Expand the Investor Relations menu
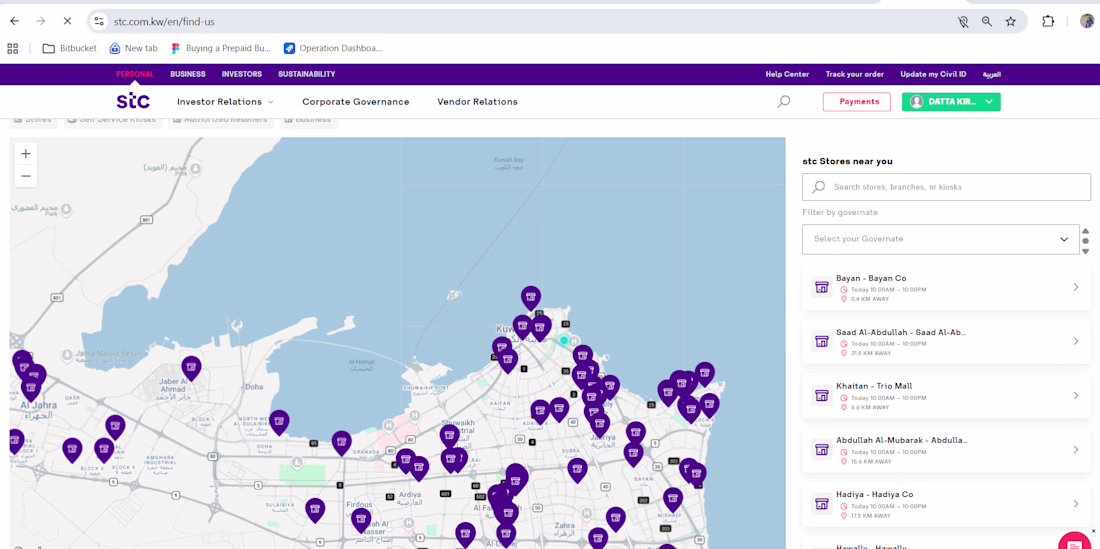The image size is (1100, 549). point(225,102)
